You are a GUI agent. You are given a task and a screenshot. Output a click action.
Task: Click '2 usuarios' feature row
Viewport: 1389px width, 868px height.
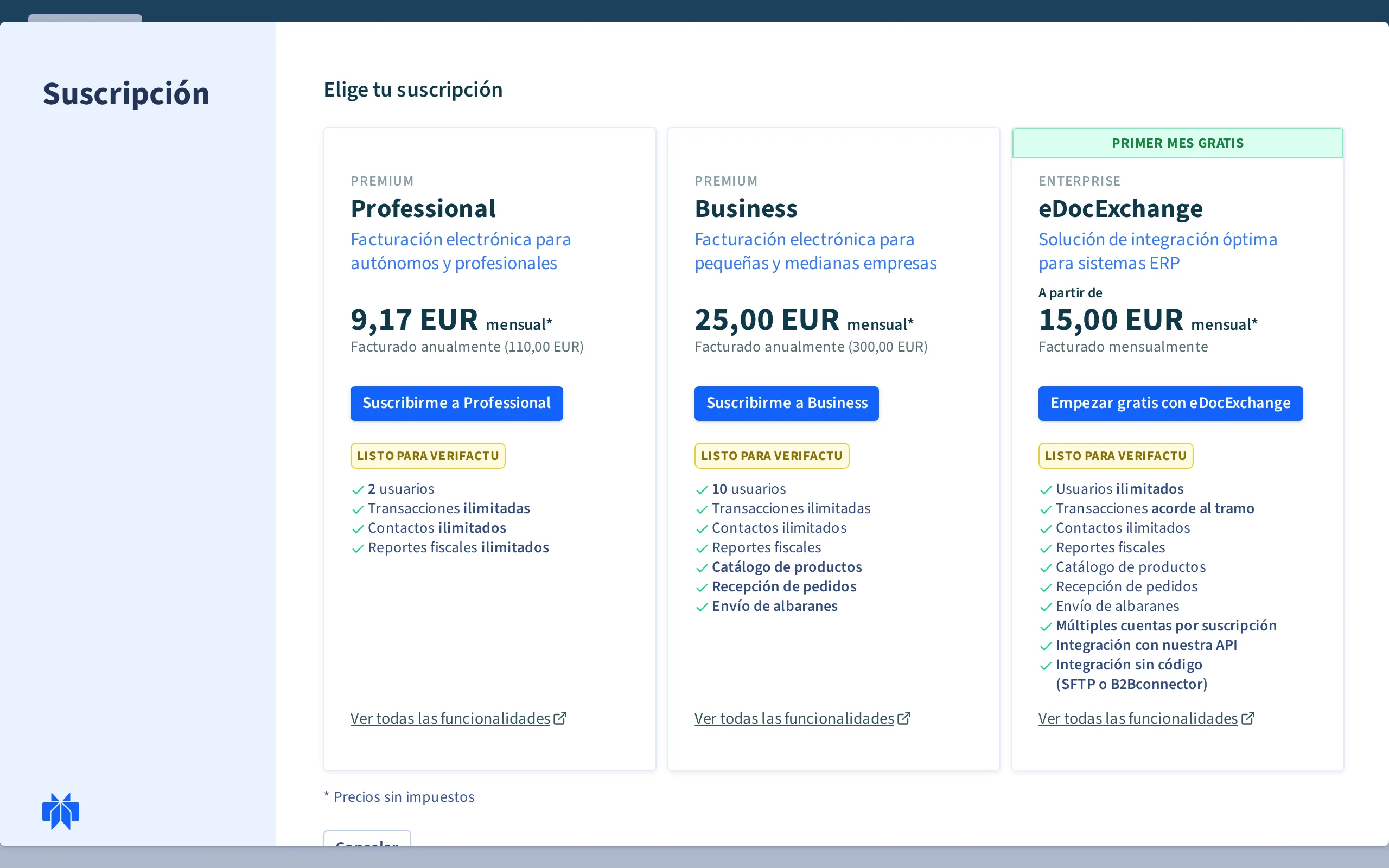393,489
